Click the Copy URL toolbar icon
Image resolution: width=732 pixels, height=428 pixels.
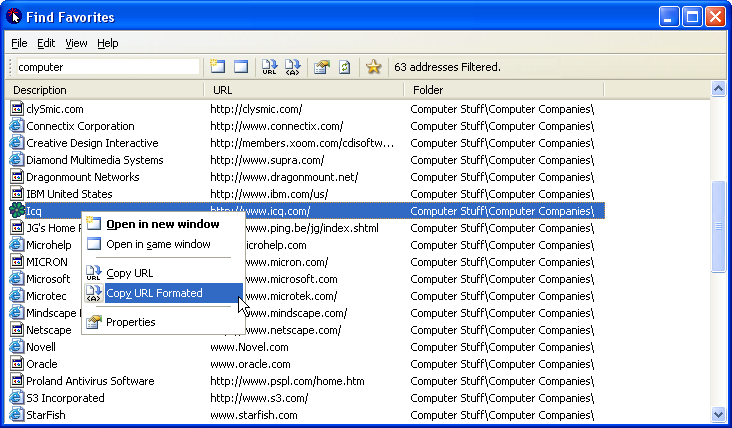(269, 67)
